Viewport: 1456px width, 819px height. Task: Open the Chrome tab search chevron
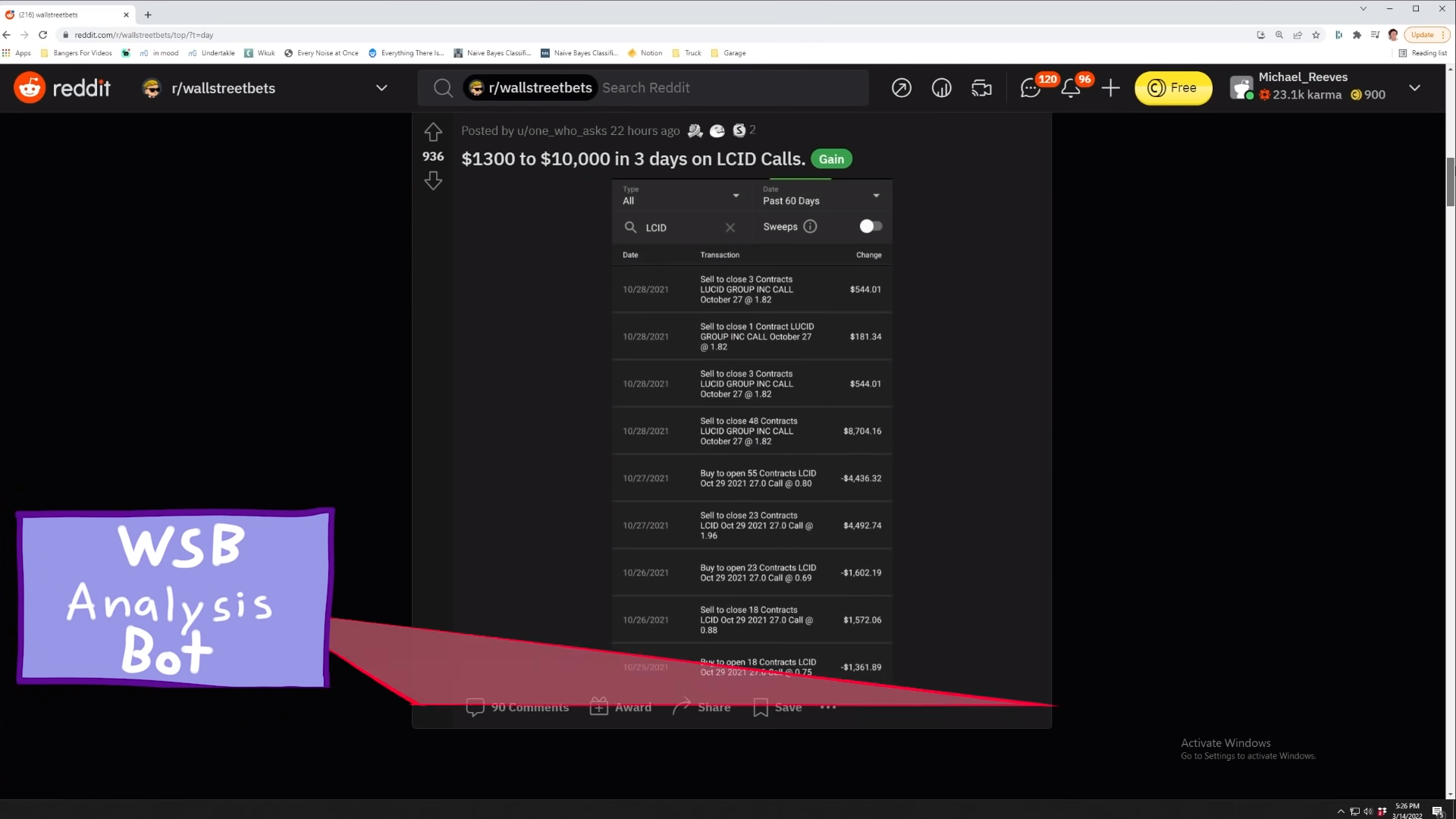pyautogui.click(x=1363, y=9)
